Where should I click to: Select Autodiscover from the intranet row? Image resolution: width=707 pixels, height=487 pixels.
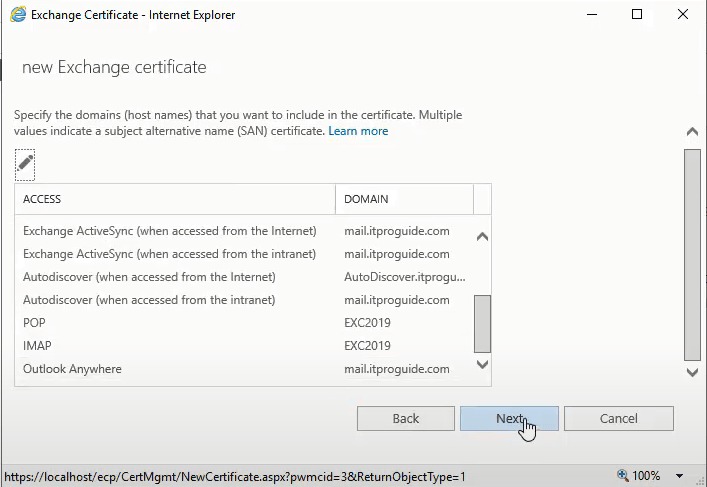tap(244, 300)
